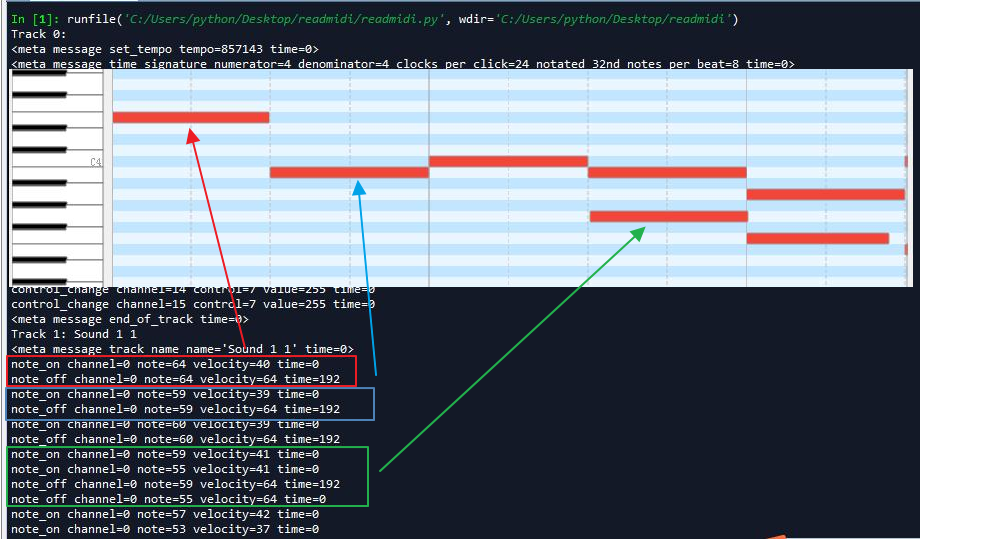Screen dimensions: 992x539
Task: Click the white piano key labeled C4
Action: coord(58,161)
